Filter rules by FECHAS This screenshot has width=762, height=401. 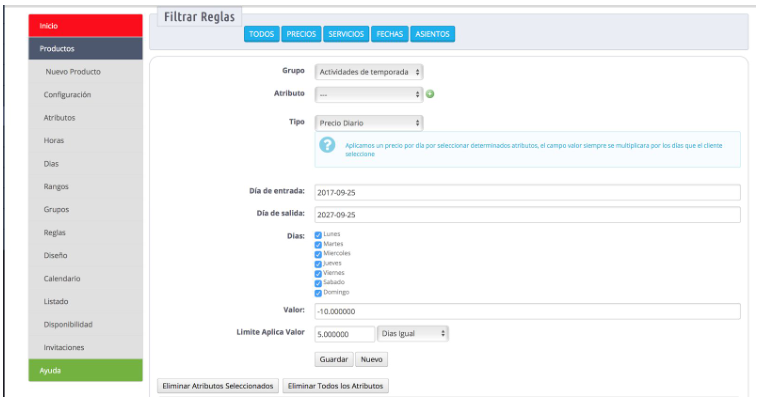(390, 34)
